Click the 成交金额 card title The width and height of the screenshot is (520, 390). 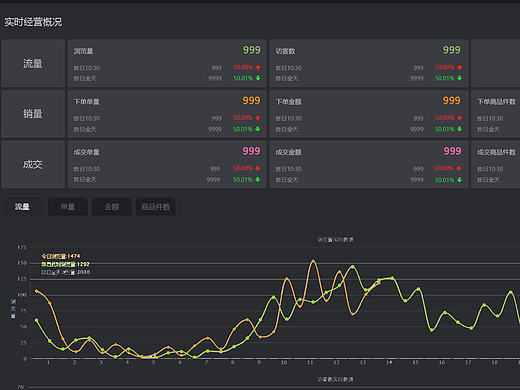coord(288,152)
